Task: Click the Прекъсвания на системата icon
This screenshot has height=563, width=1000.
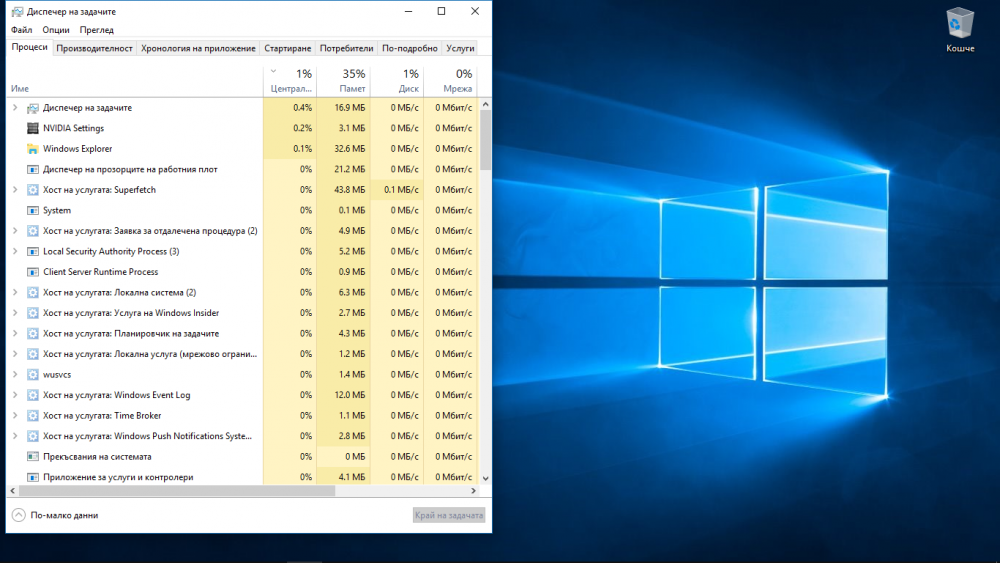Action: (33, 457)
